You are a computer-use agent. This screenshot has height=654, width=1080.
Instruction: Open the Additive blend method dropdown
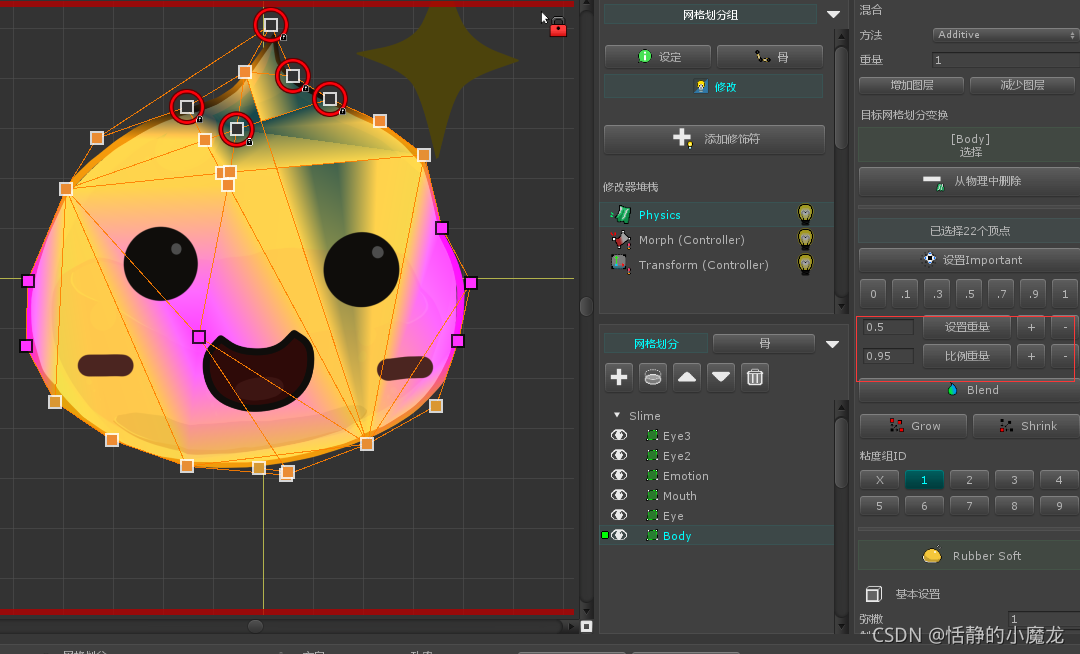click(1004, 34)
